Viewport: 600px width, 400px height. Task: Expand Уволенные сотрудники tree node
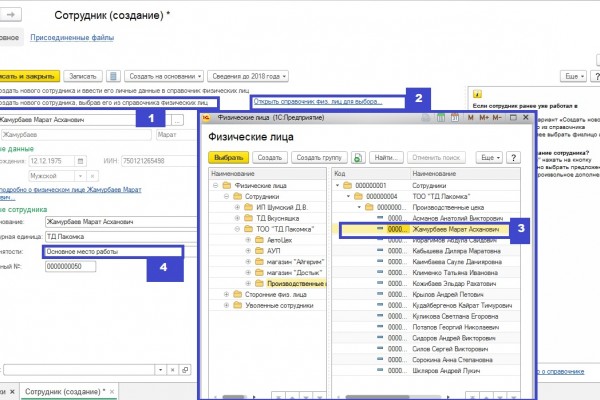(226, 305)
